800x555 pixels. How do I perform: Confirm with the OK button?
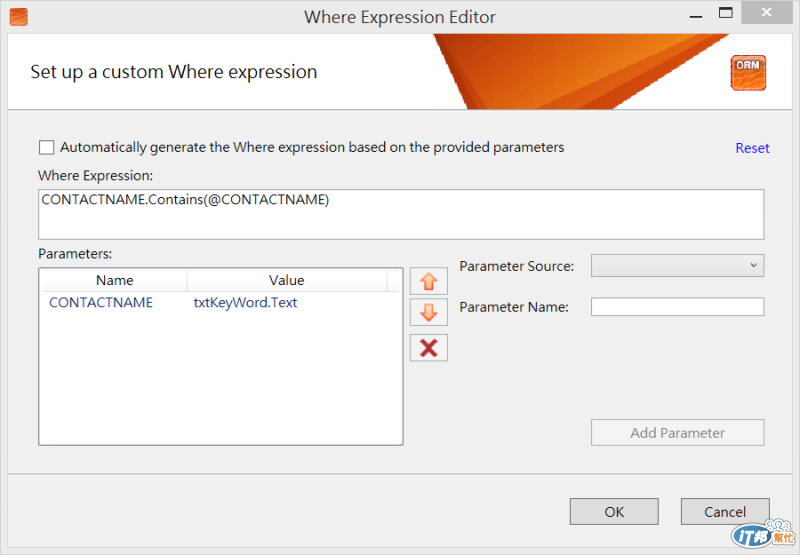[x=614, y=512]
